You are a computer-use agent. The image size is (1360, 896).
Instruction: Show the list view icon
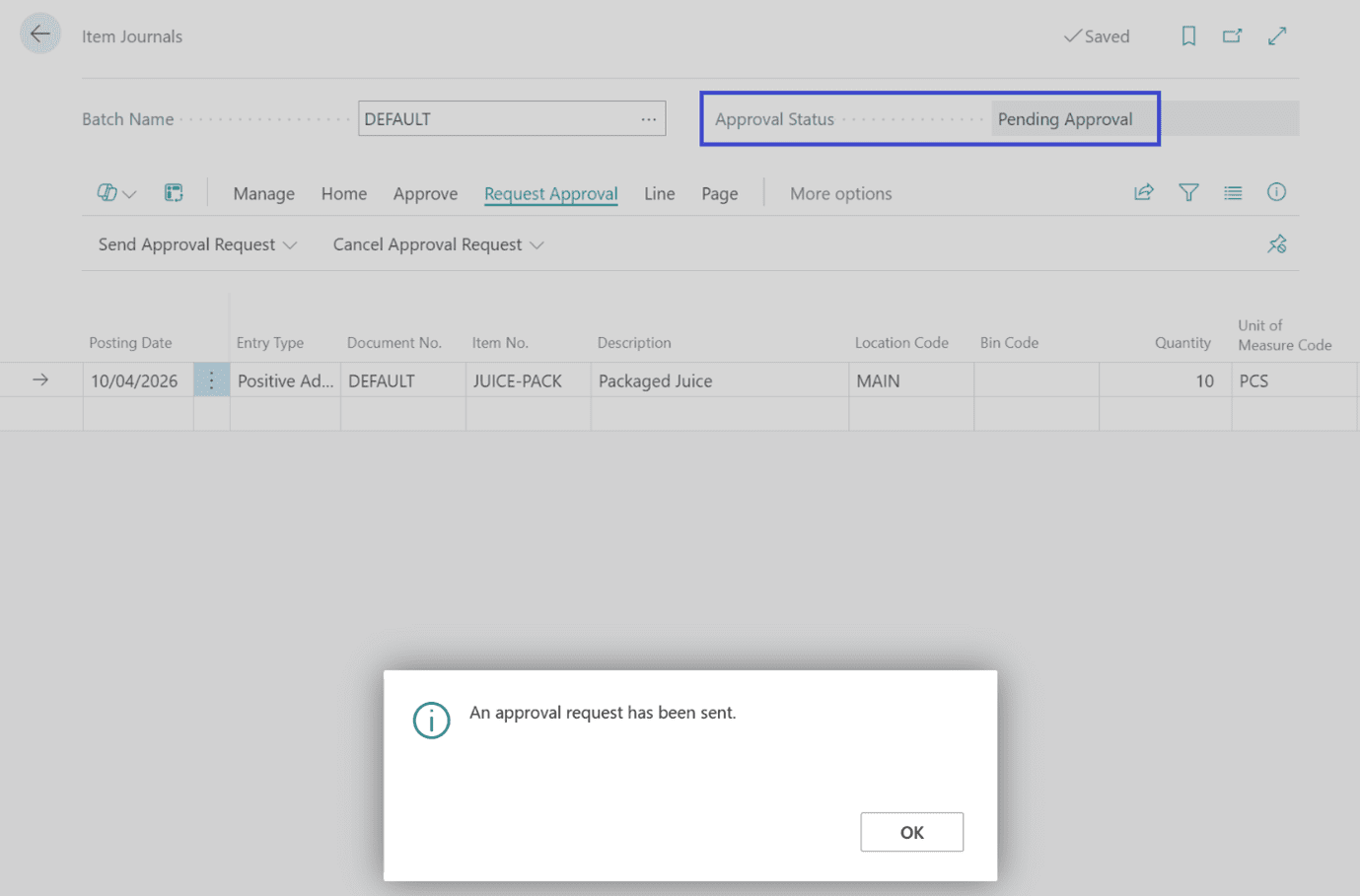(1233, 192)
